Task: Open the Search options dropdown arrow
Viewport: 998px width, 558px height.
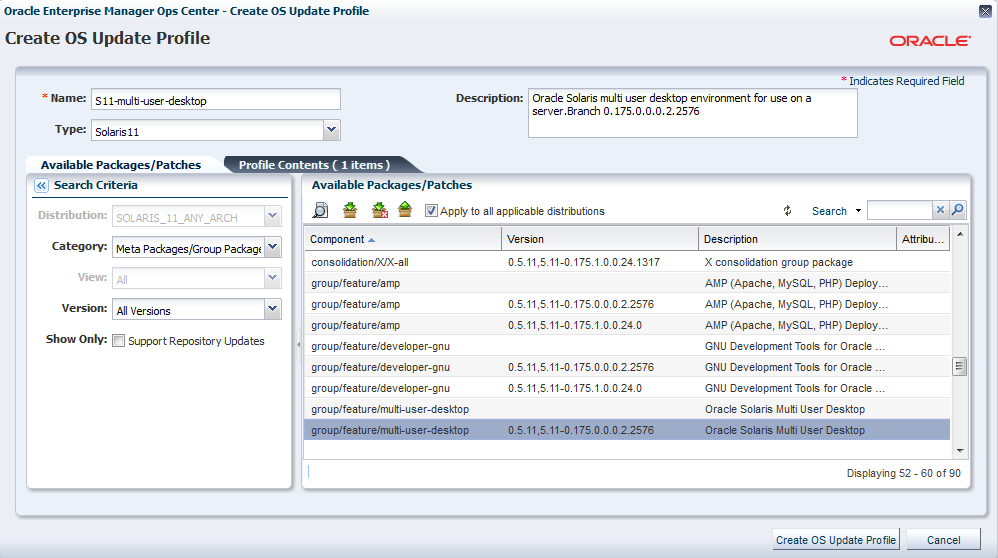Action: pyautogui.click(x=858, y=211)
